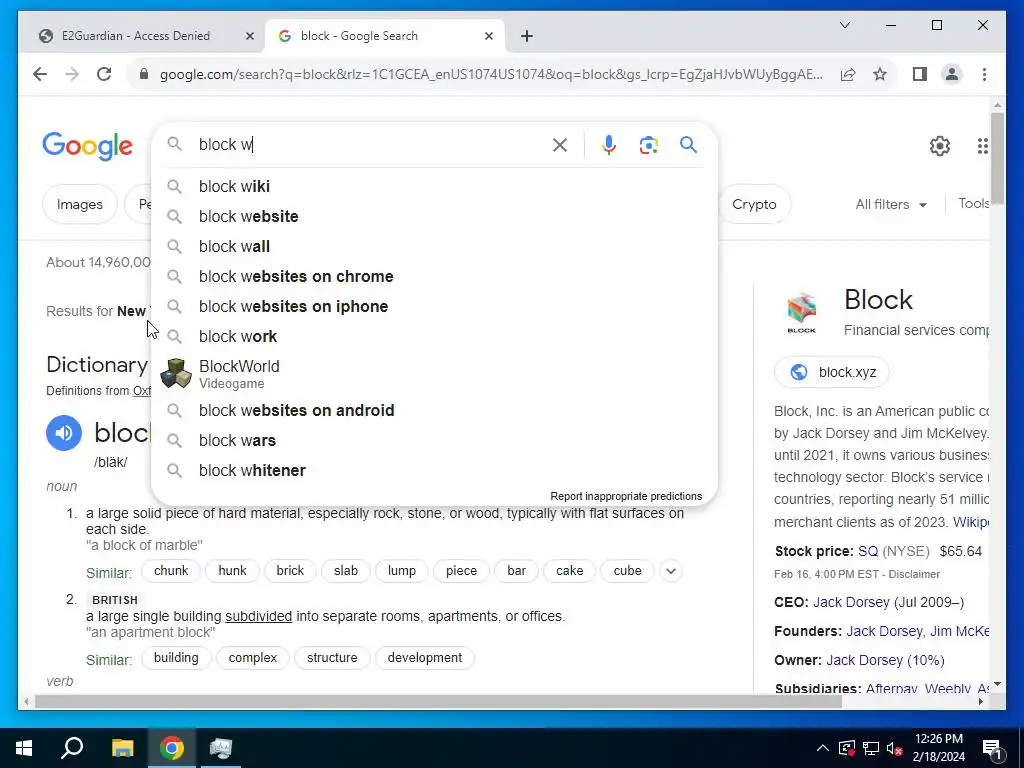Choose suggestion block wall
Screen dimensions: 1024x768
click(x=434, y=247)
